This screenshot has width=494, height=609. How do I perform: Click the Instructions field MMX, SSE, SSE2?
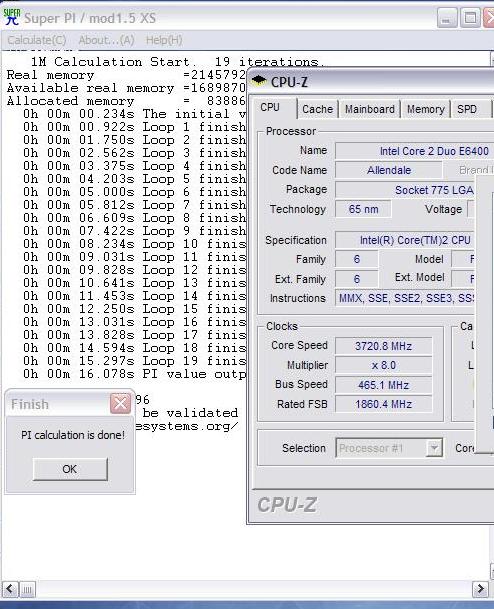(405, 298)
